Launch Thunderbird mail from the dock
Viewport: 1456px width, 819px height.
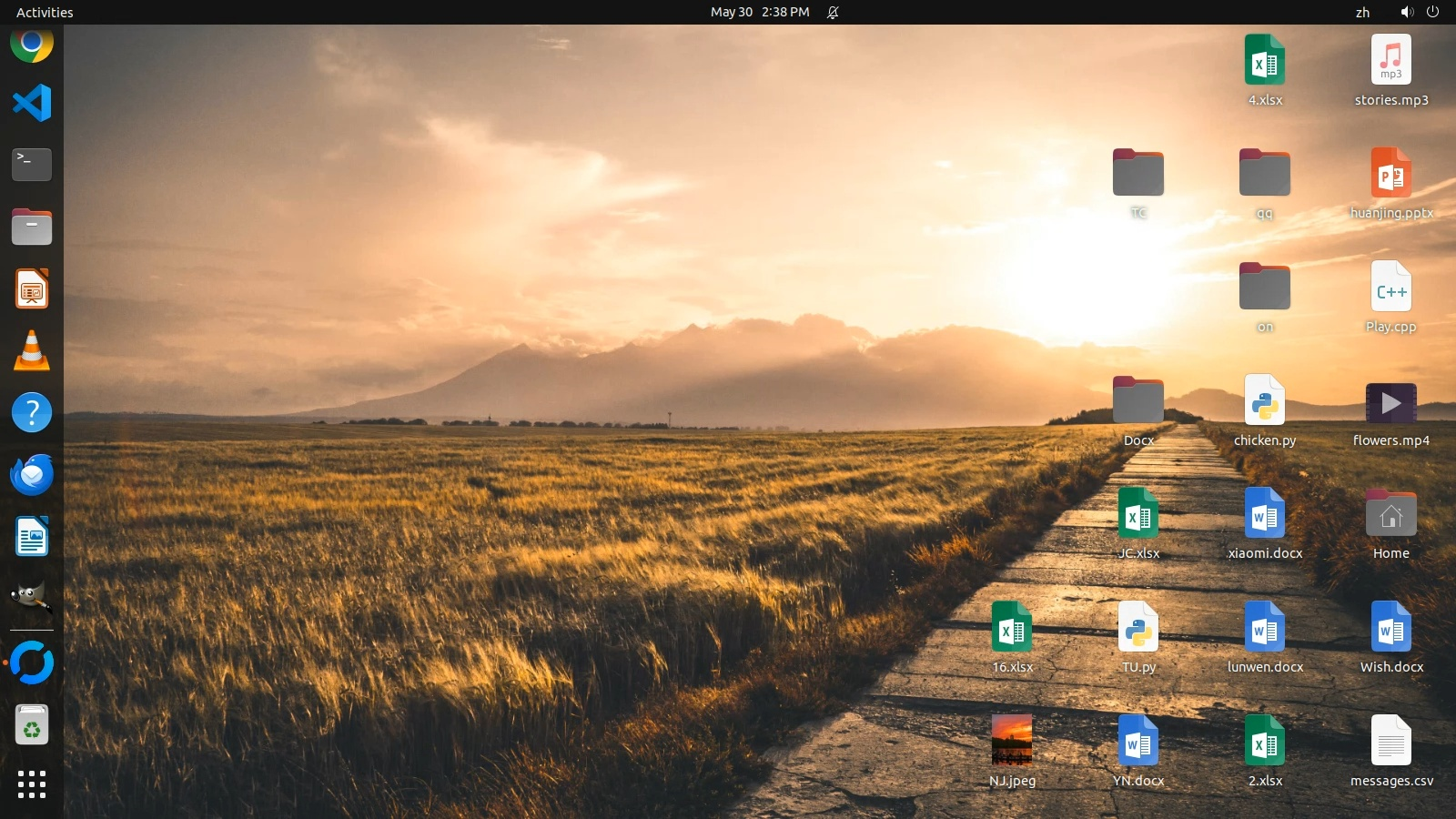point(32,474)
